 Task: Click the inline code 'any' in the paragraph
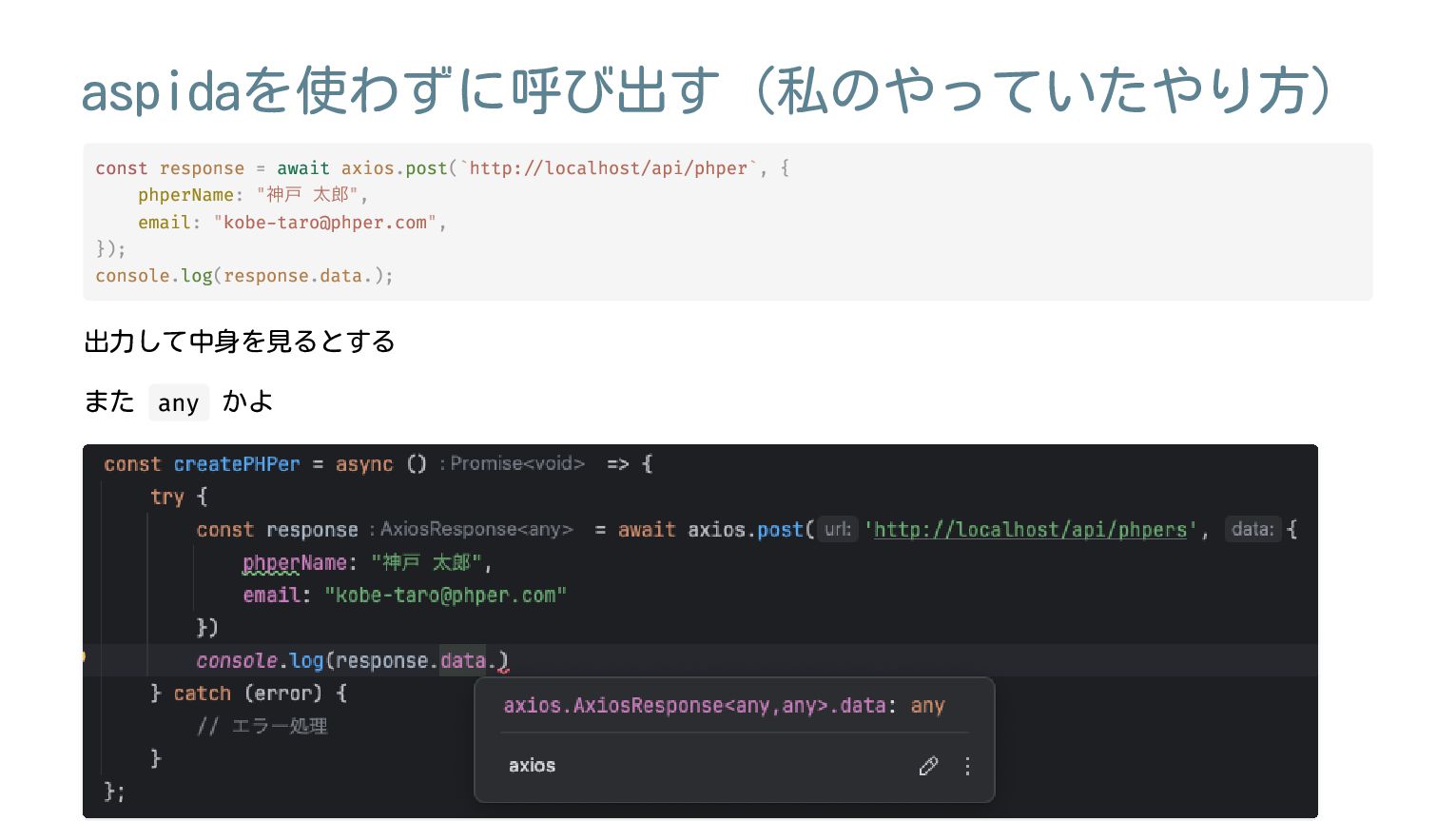click(x=178, y=403)
